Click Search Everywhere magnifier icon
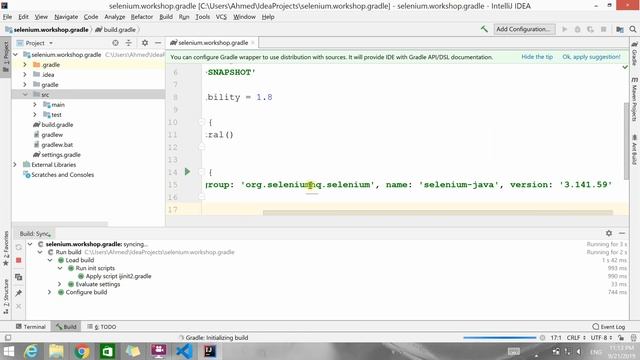This screenshot has width=640, height=360. (633, 29)
